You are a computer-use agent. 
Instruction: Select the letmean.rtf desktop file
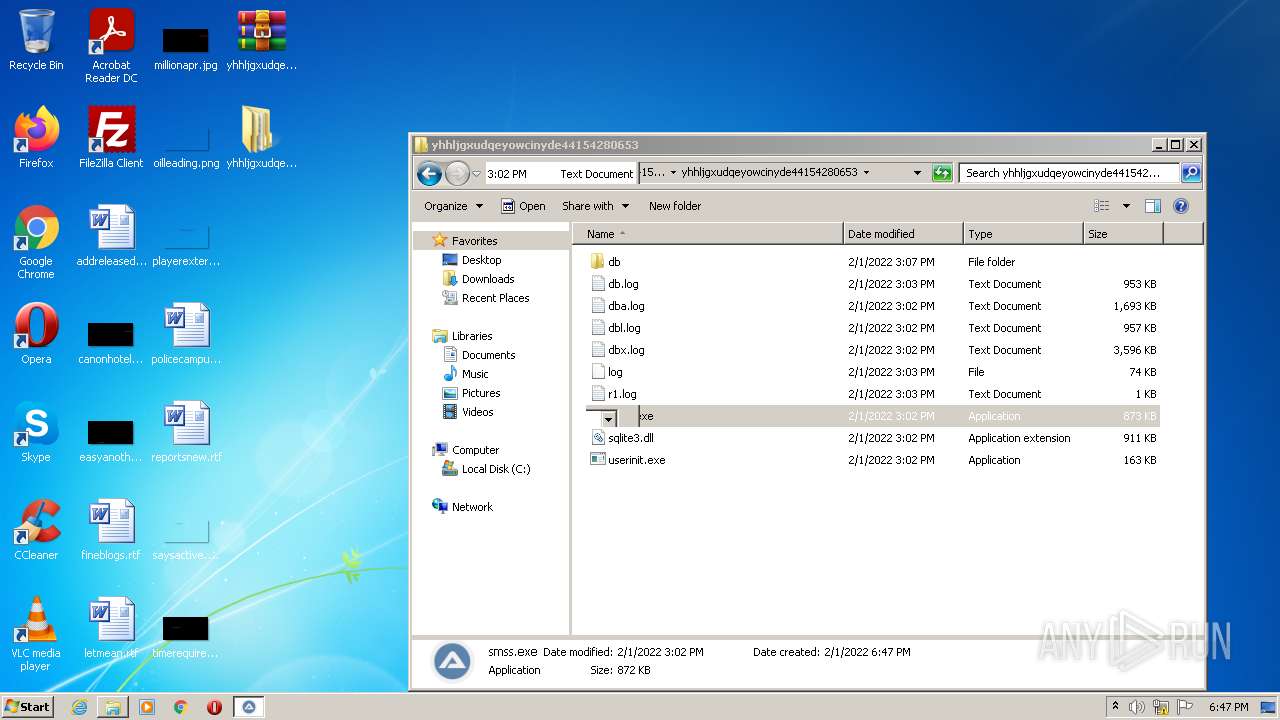click(111, 628)
